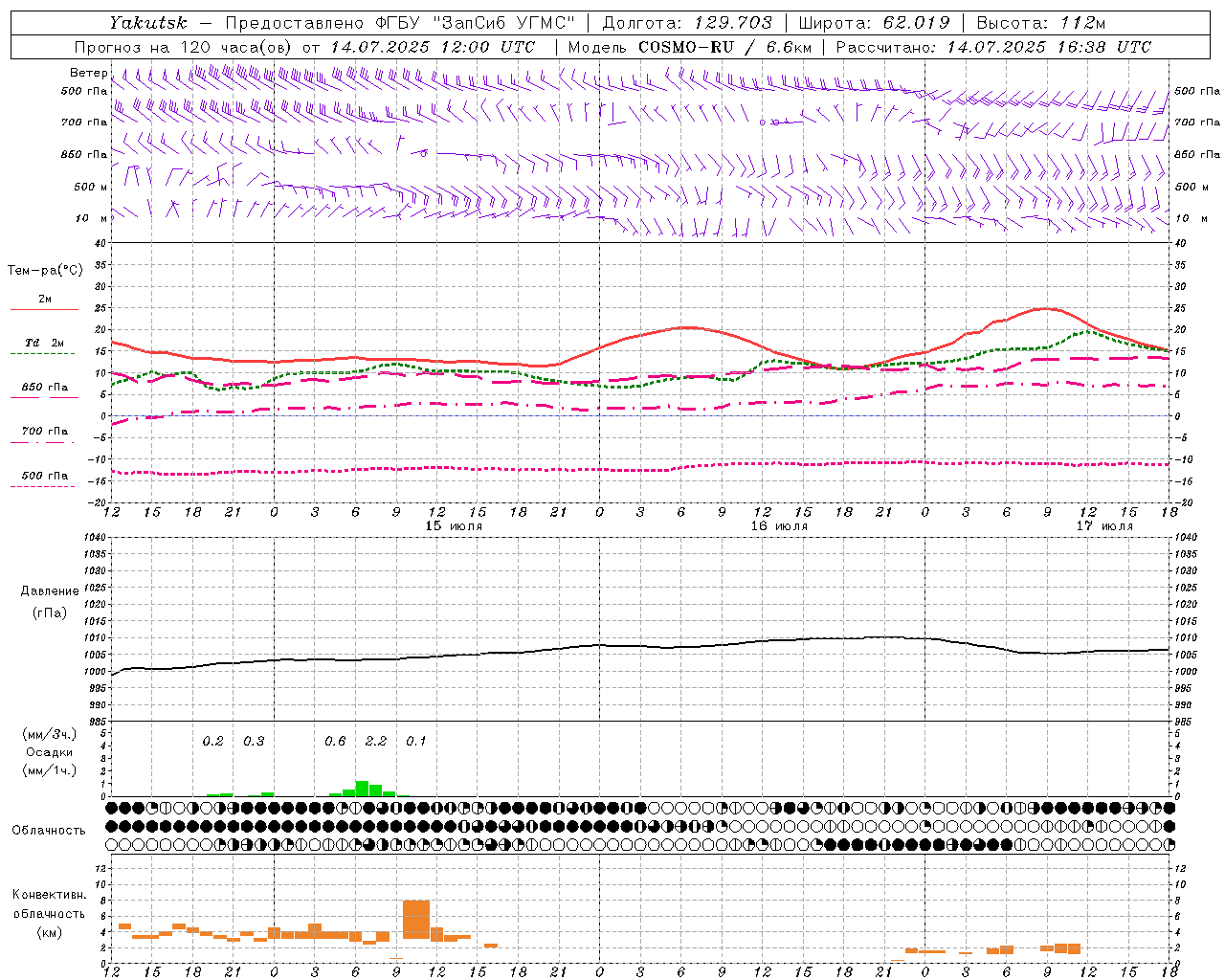Select the Осадки panel label
The width and height of the screenshot is (1225, 980).
[49, 752]
